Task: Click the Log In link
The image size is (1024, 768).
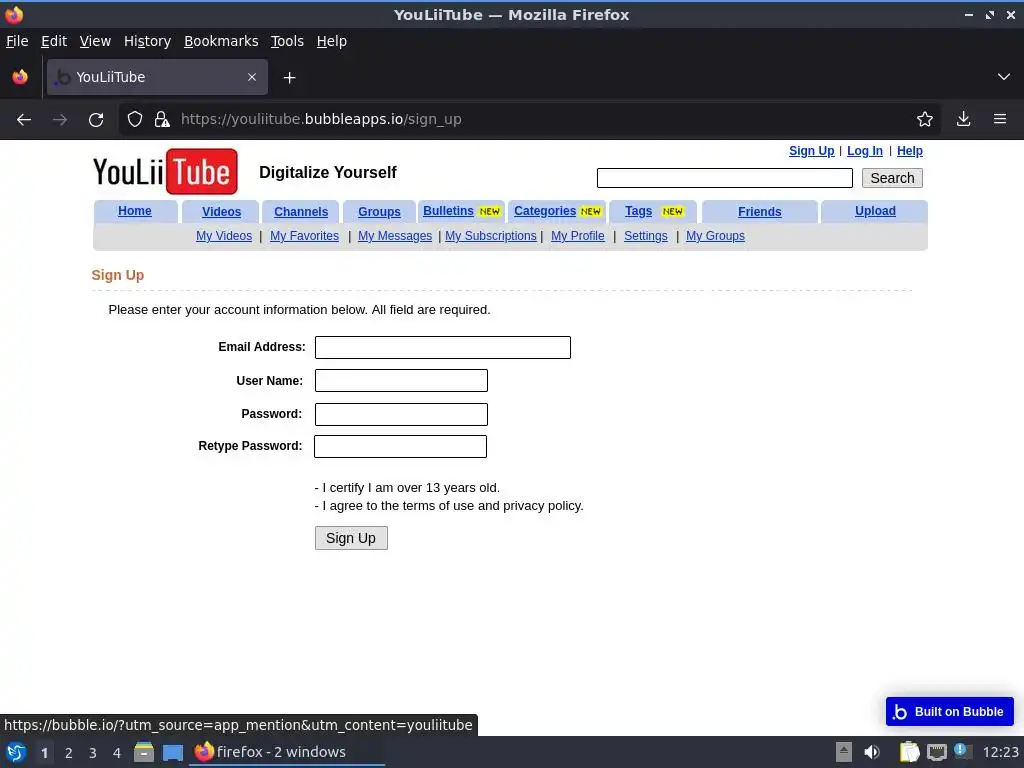Action: point(865,151)
